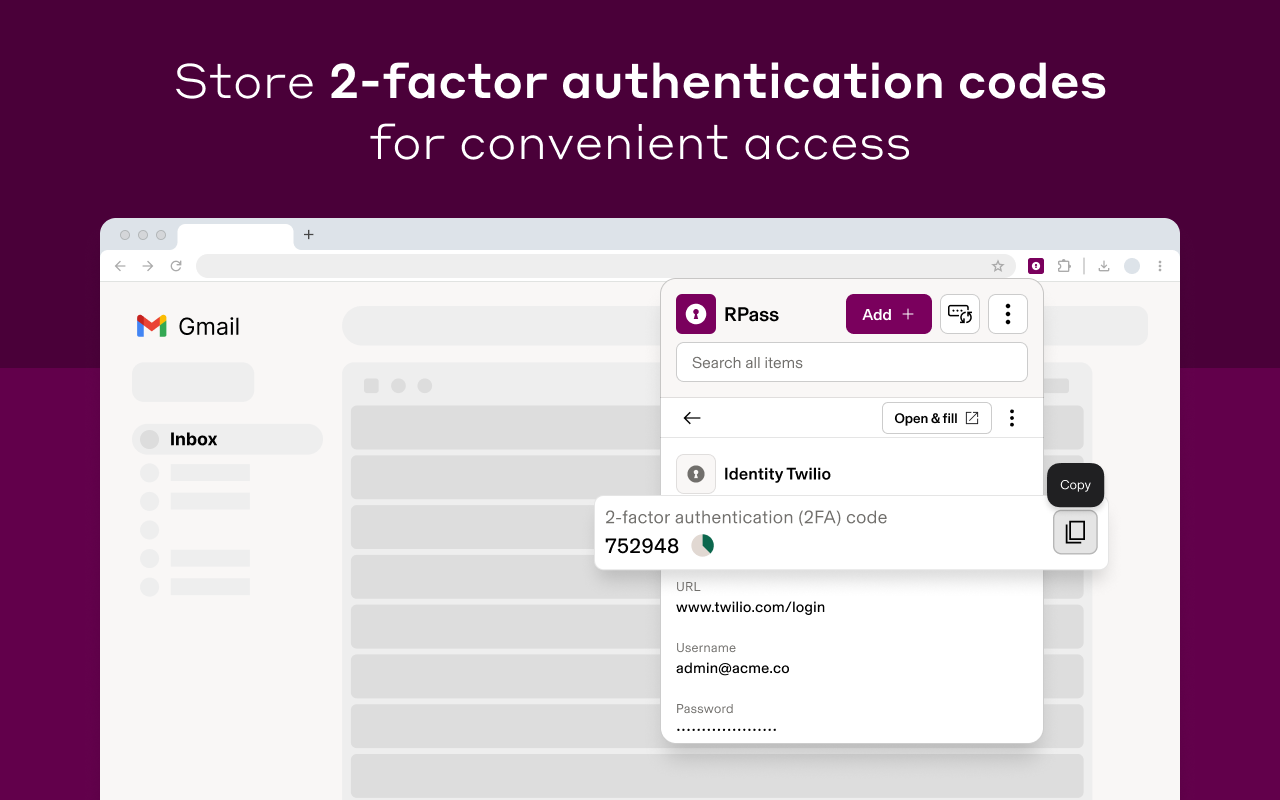Click the browser forward arrow
Viewport: 1280px width, 800px height.
click(x=148, y=266)
